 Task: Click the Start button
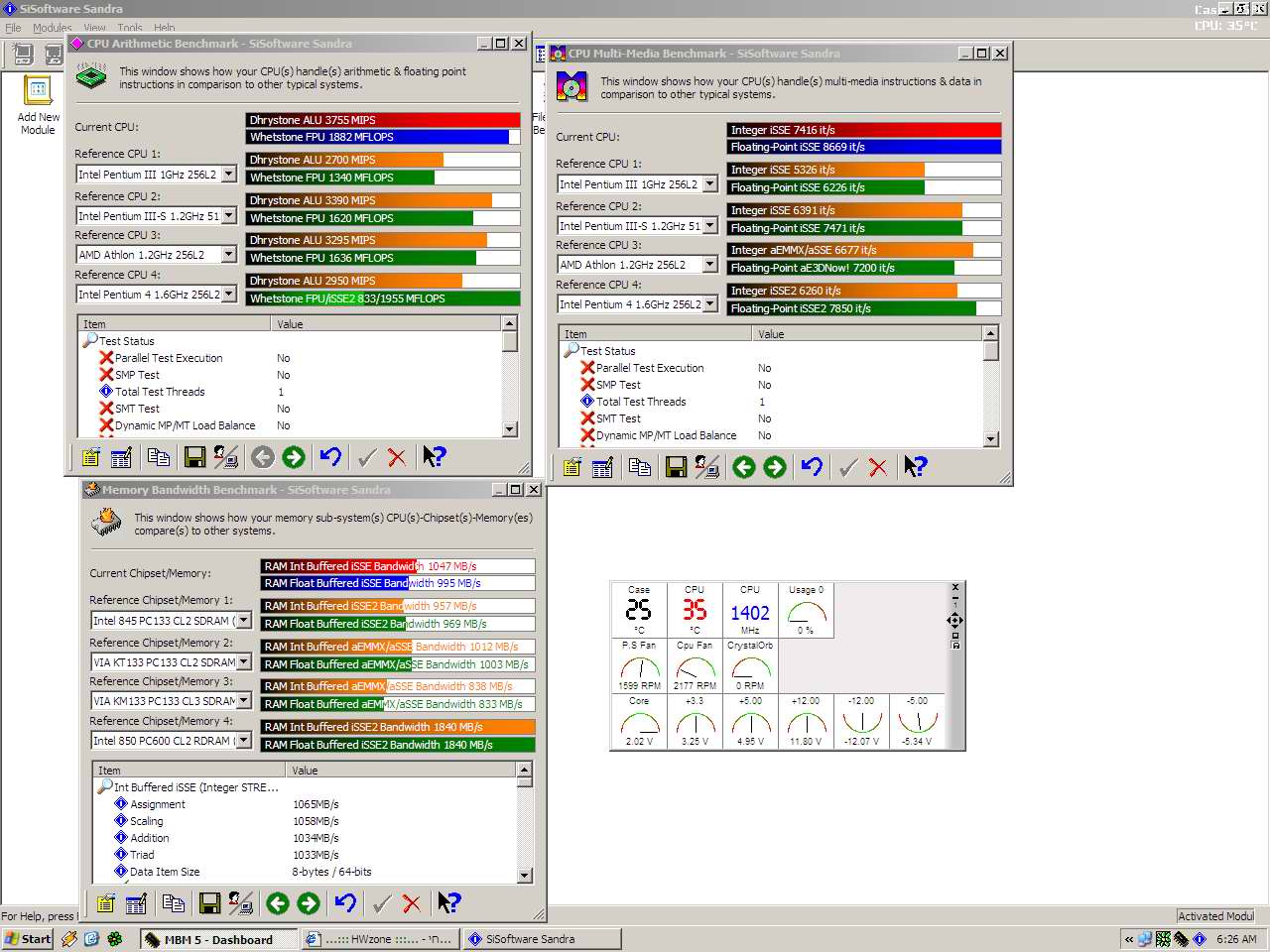coord(28,939)
